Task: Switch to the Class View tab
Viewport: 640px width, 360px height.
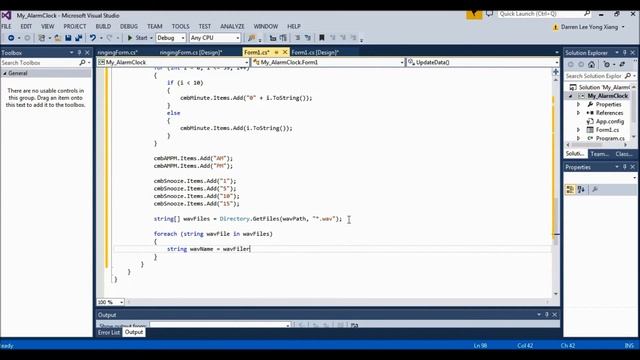Action: [624, 154]
